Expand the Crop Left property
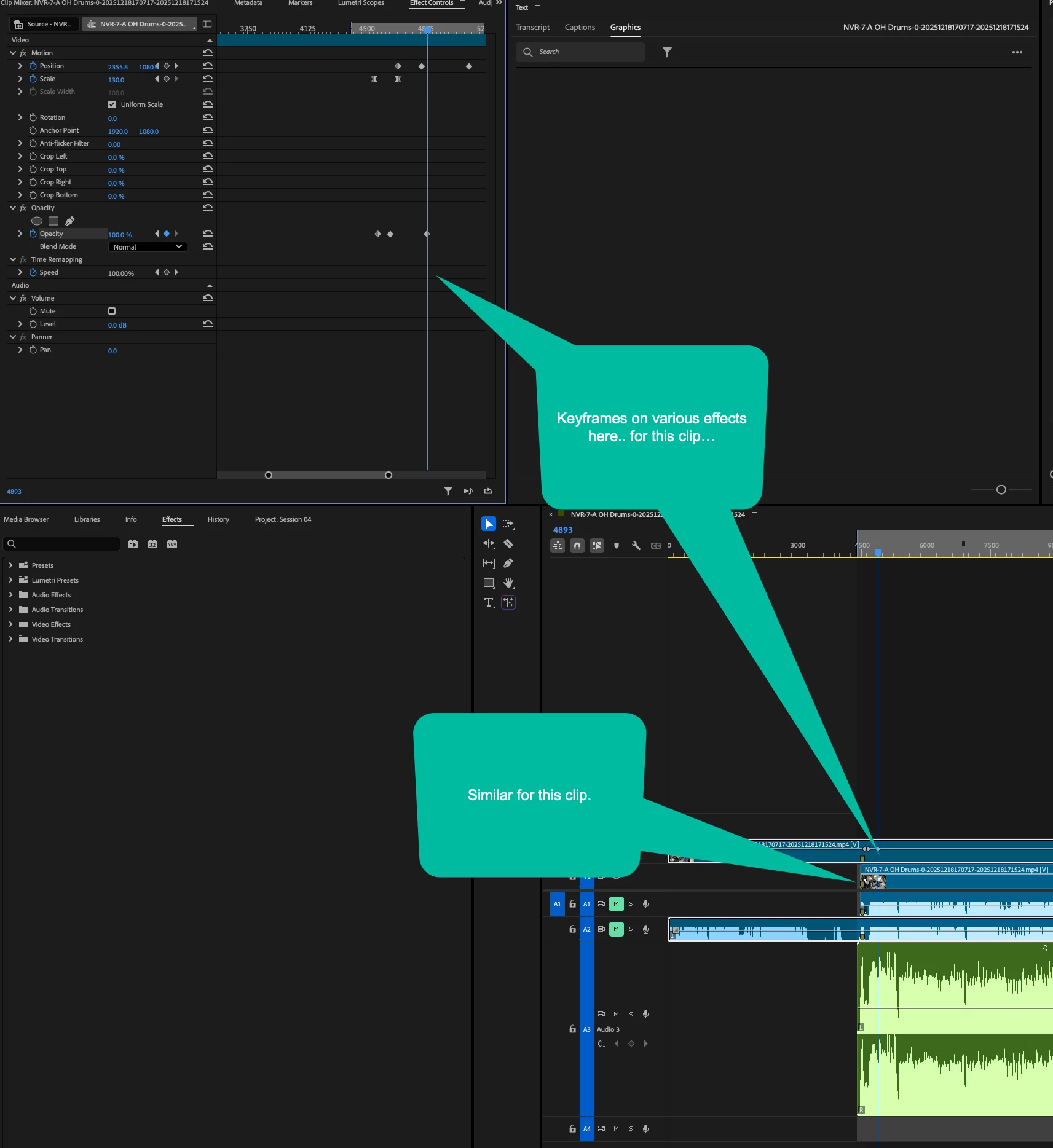 point(20,156)
